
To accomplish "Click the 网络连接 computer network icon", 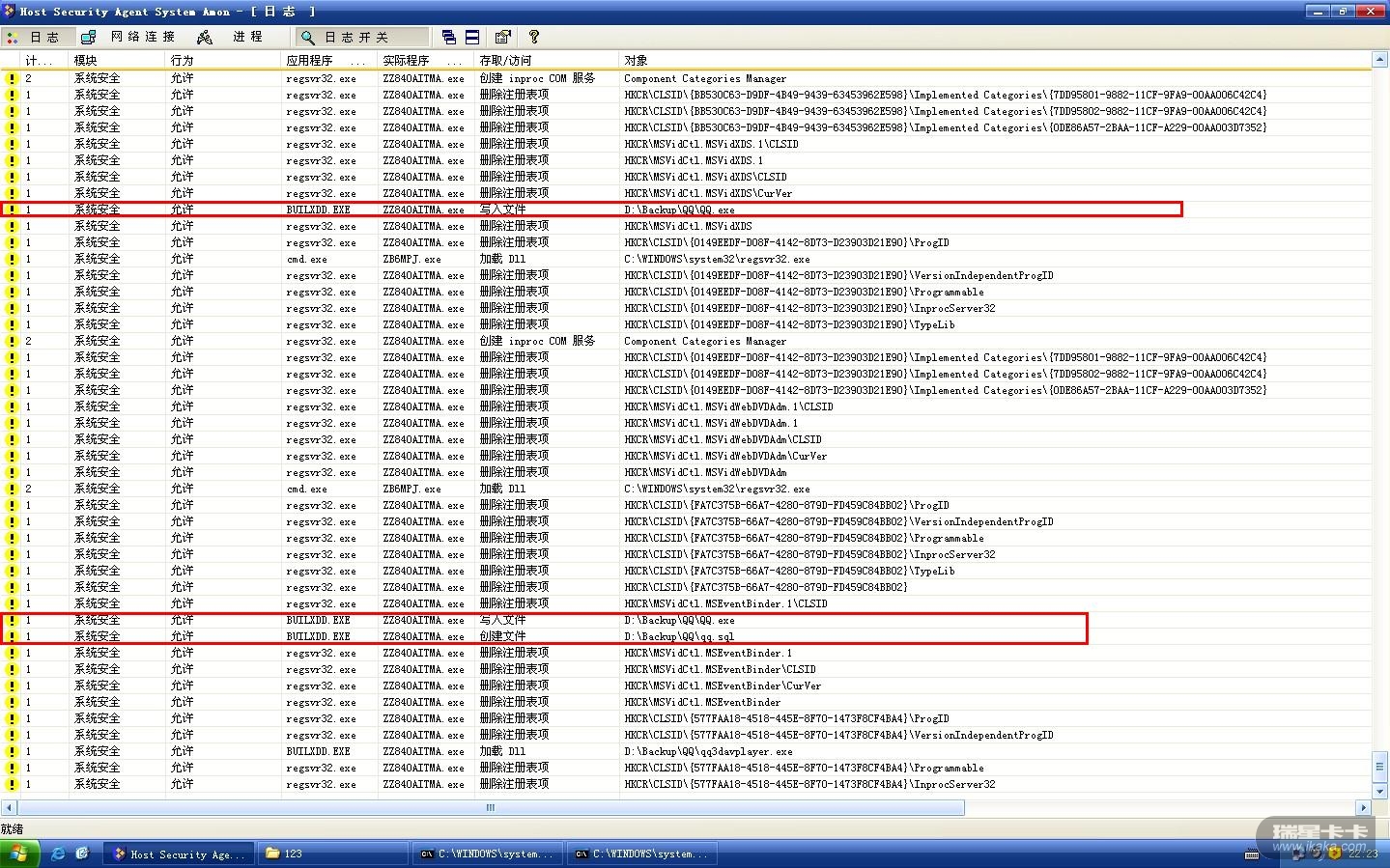I will (x=89, y=37).
